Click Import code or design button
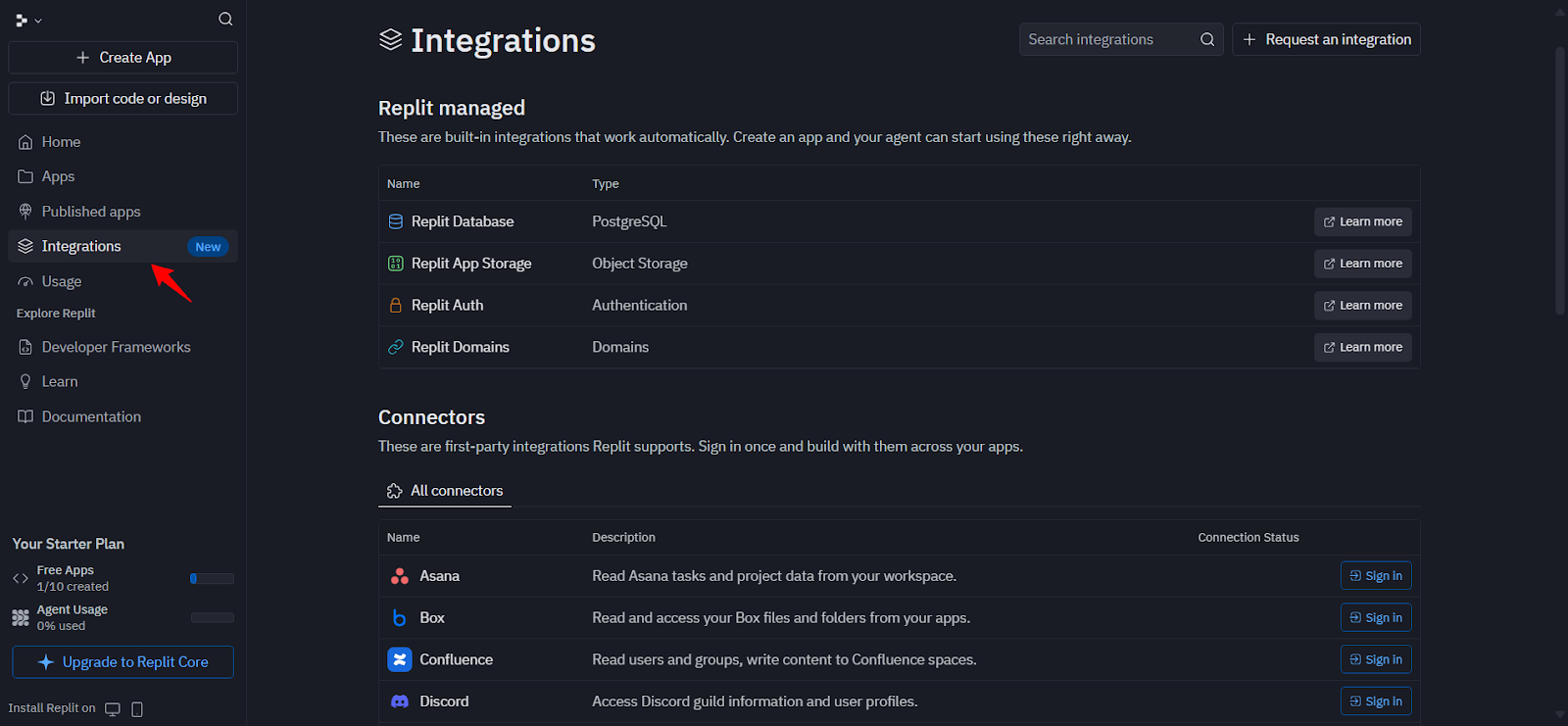The height and width of the screenshot is (726, 1568). click(123, 99)
